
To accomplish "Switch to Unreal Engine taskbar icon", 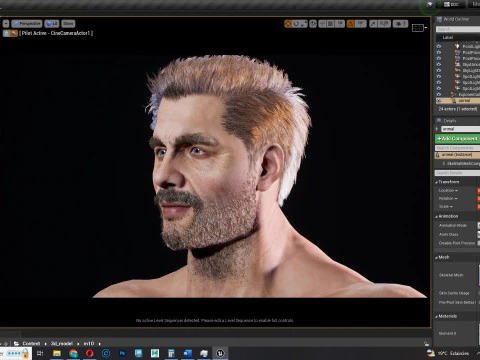I will [220, 353].
